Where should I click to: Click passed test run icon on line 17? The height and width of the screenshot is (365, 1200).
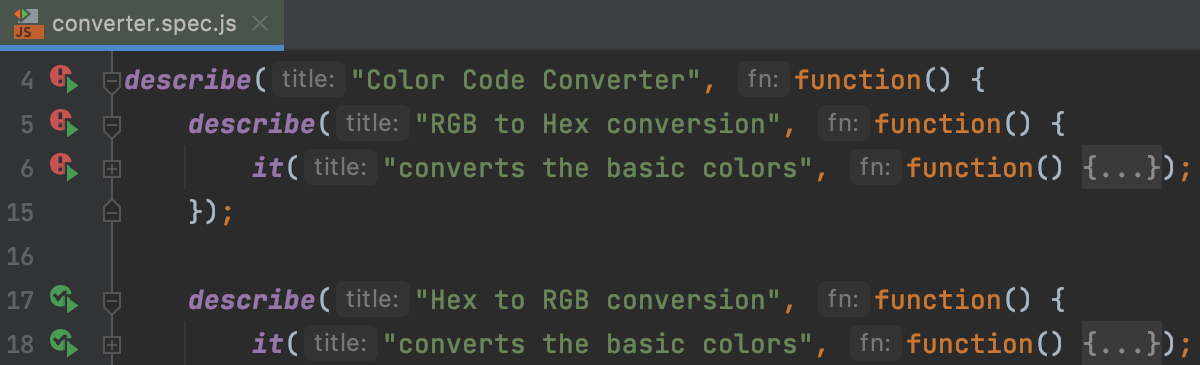click(x=64, y=299)
